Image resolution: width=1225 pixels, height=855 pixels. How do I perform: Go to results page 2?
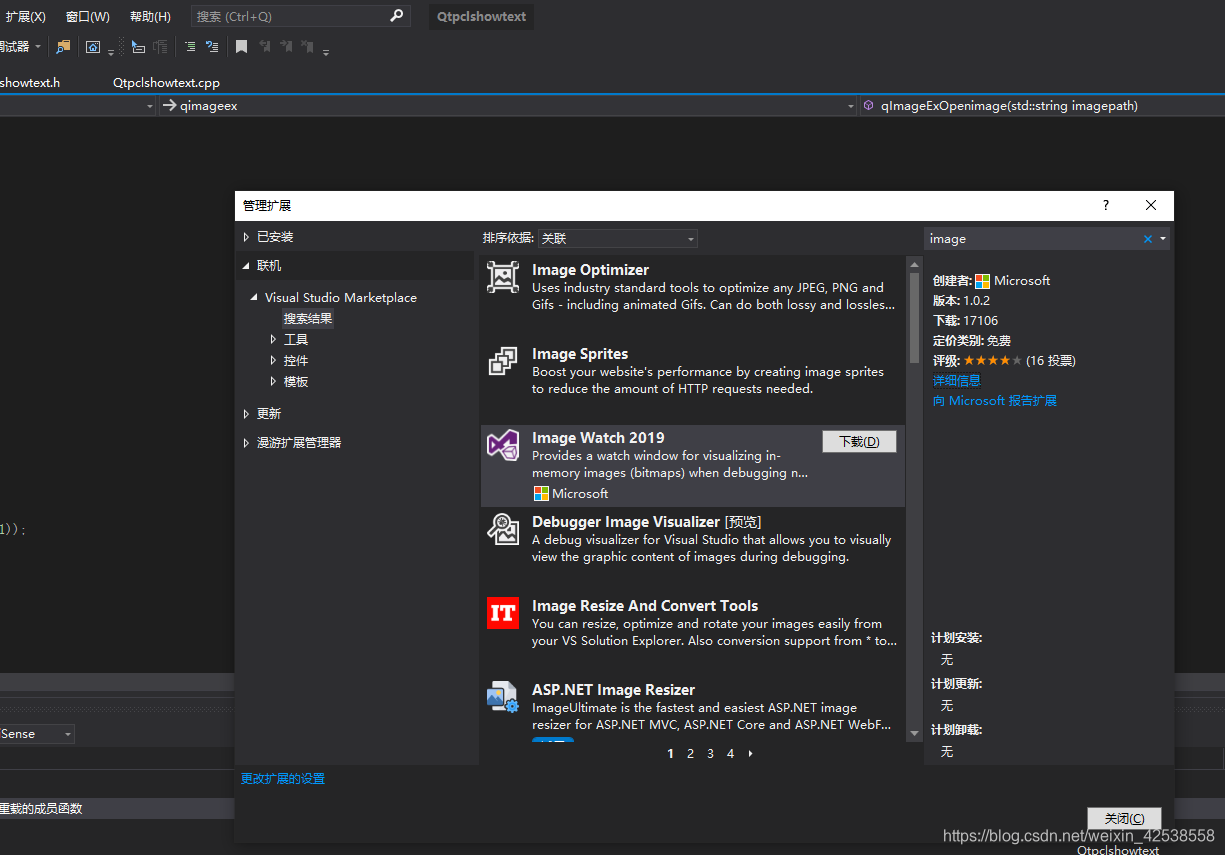690,754
